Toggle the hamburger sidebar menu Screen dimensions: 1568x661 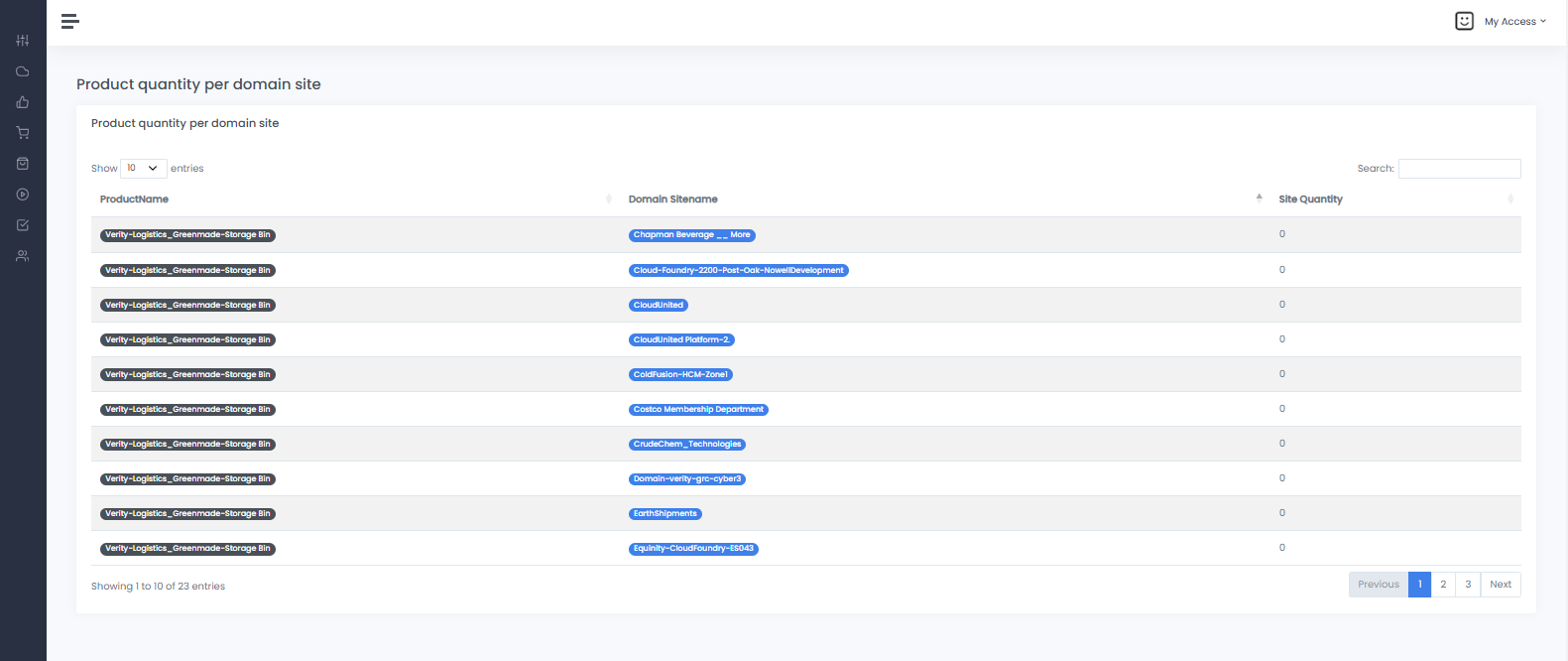click(x=69, y=21)
